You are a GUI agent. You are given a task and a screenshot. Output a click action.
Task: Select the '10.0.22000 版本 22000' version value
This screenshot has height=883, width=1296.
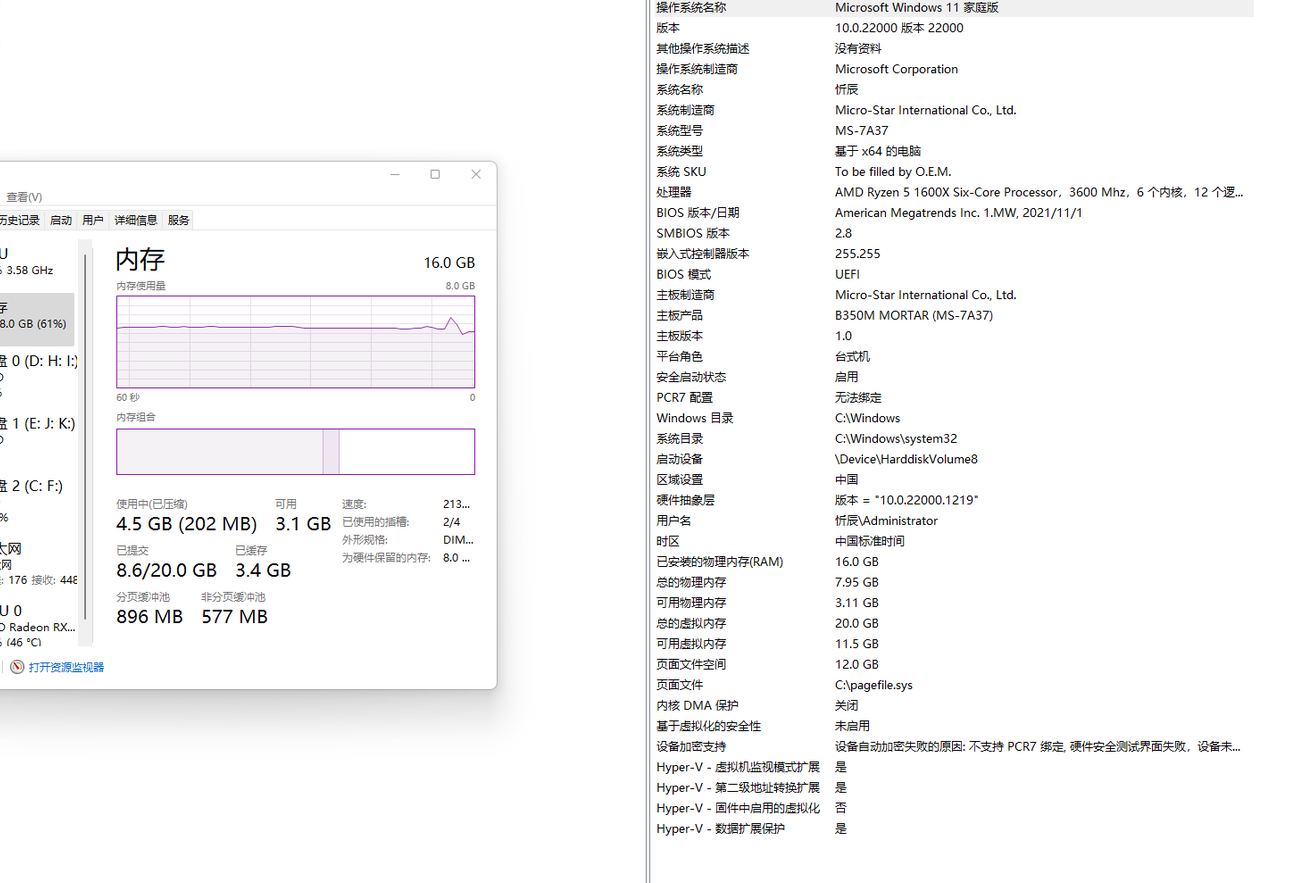point(899,28)
